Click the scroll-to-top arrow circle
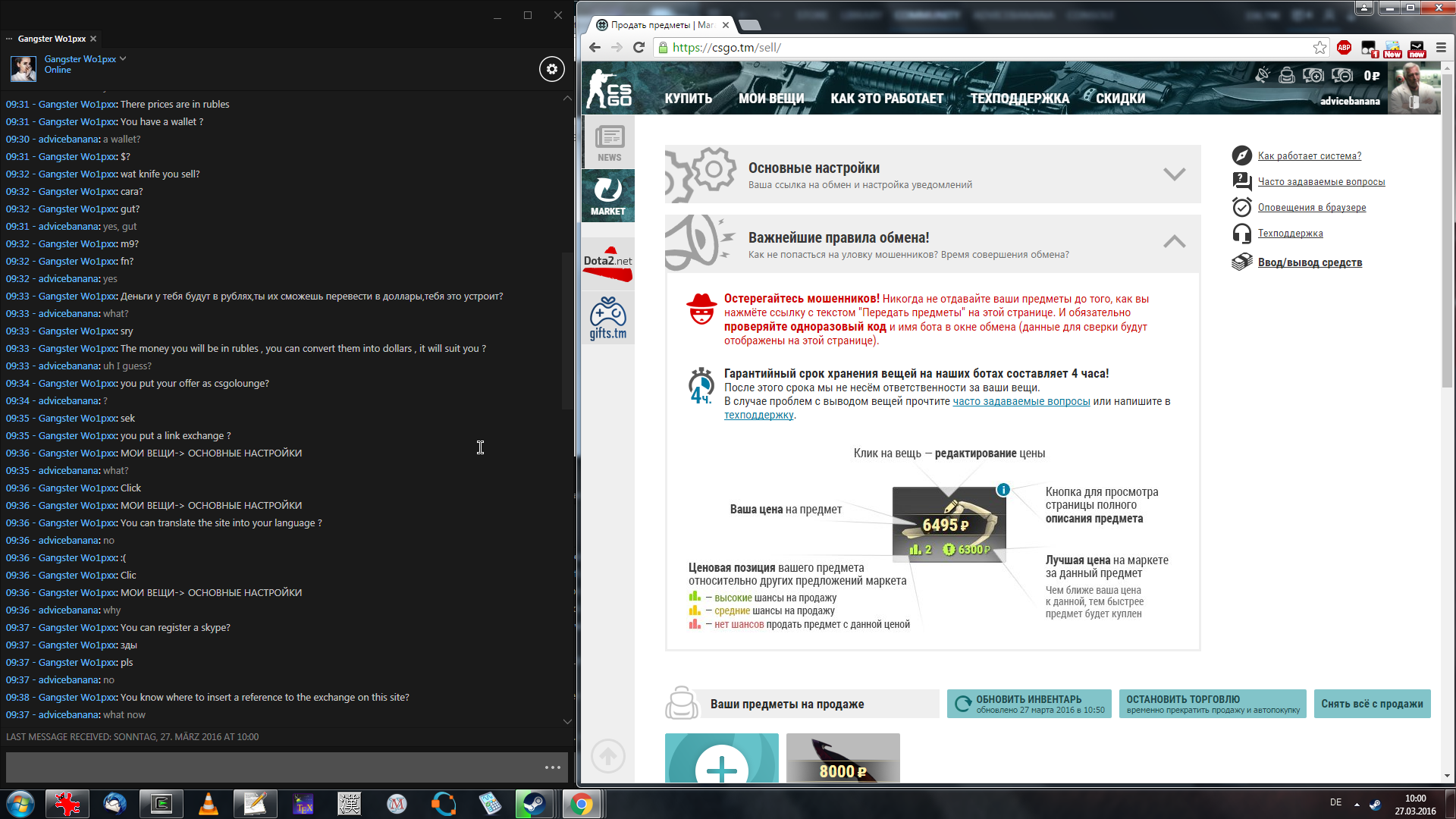 click(607, 756)
